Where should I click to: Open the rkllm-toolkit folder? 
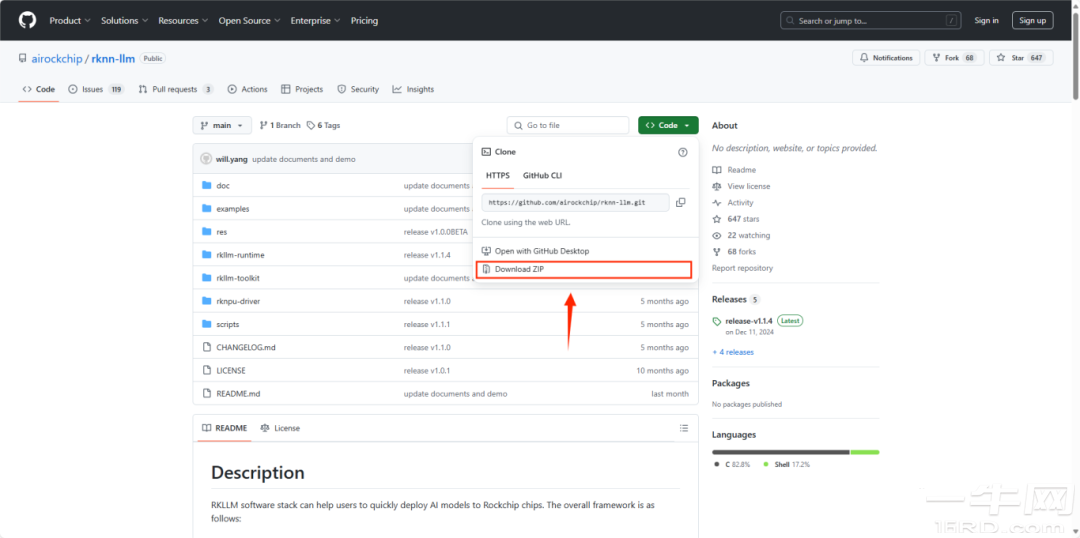tap(238, 278)
